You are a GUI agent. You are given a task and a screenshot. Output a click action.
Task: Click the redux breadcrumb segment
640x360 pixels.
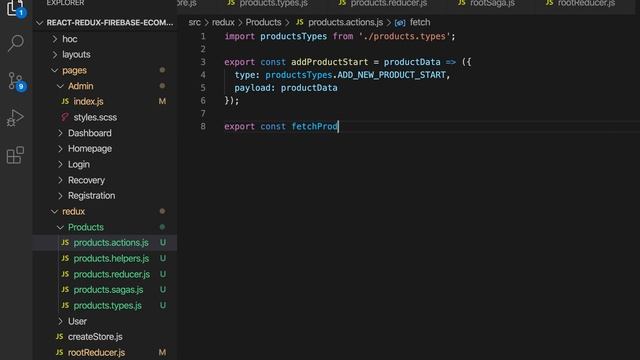(223, 22)
